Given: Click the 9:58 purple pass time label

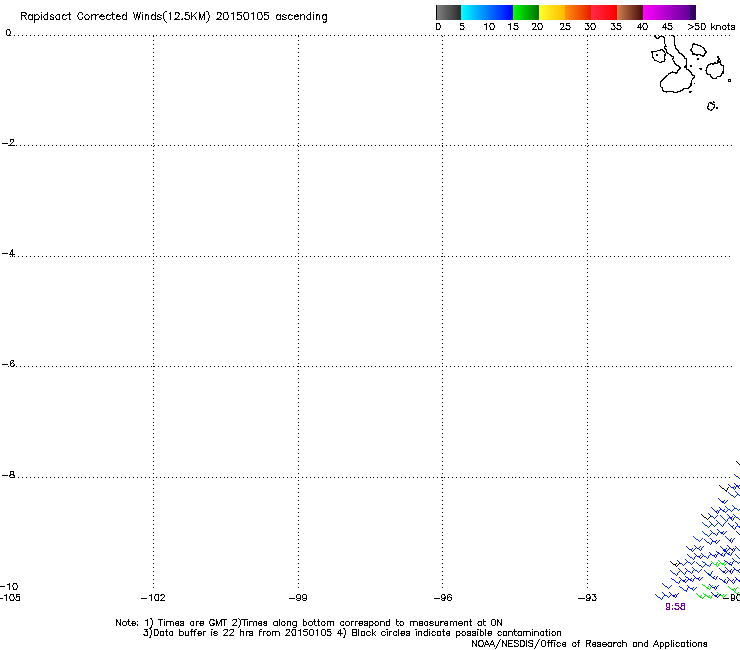Looking at the screenshot, I should [x=675, y=607].
